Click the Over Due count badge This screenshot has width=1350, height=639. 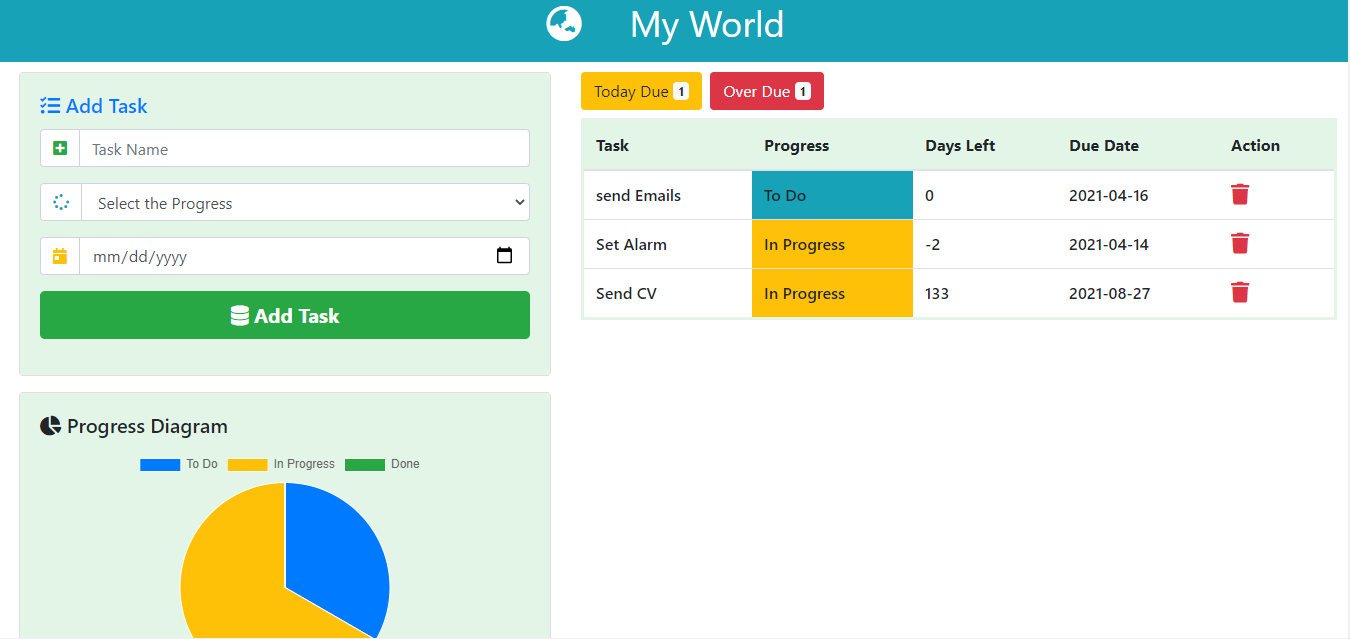pyautogui.click(x=803, y=91)
